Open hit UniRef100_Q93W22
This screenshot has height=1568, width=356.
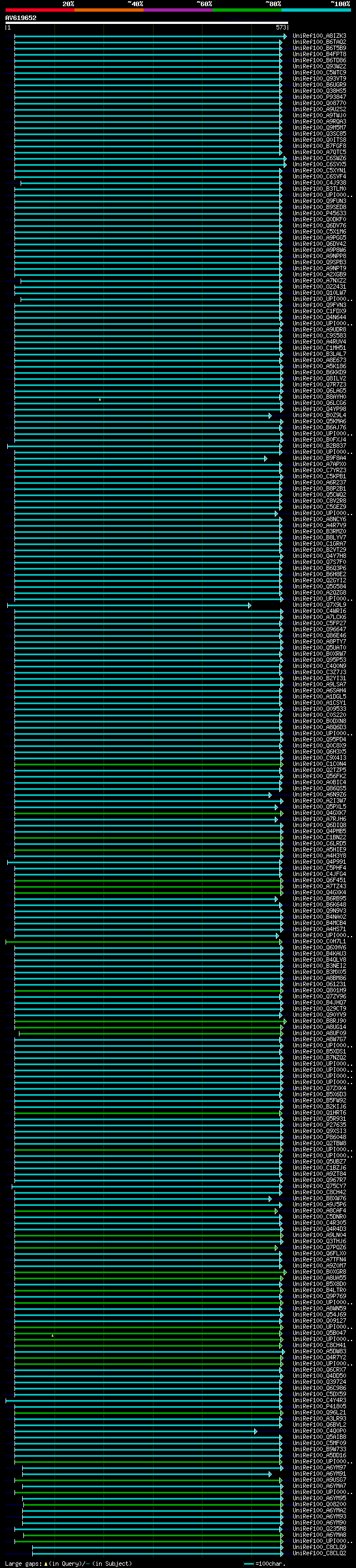click(x=319, y=66)
